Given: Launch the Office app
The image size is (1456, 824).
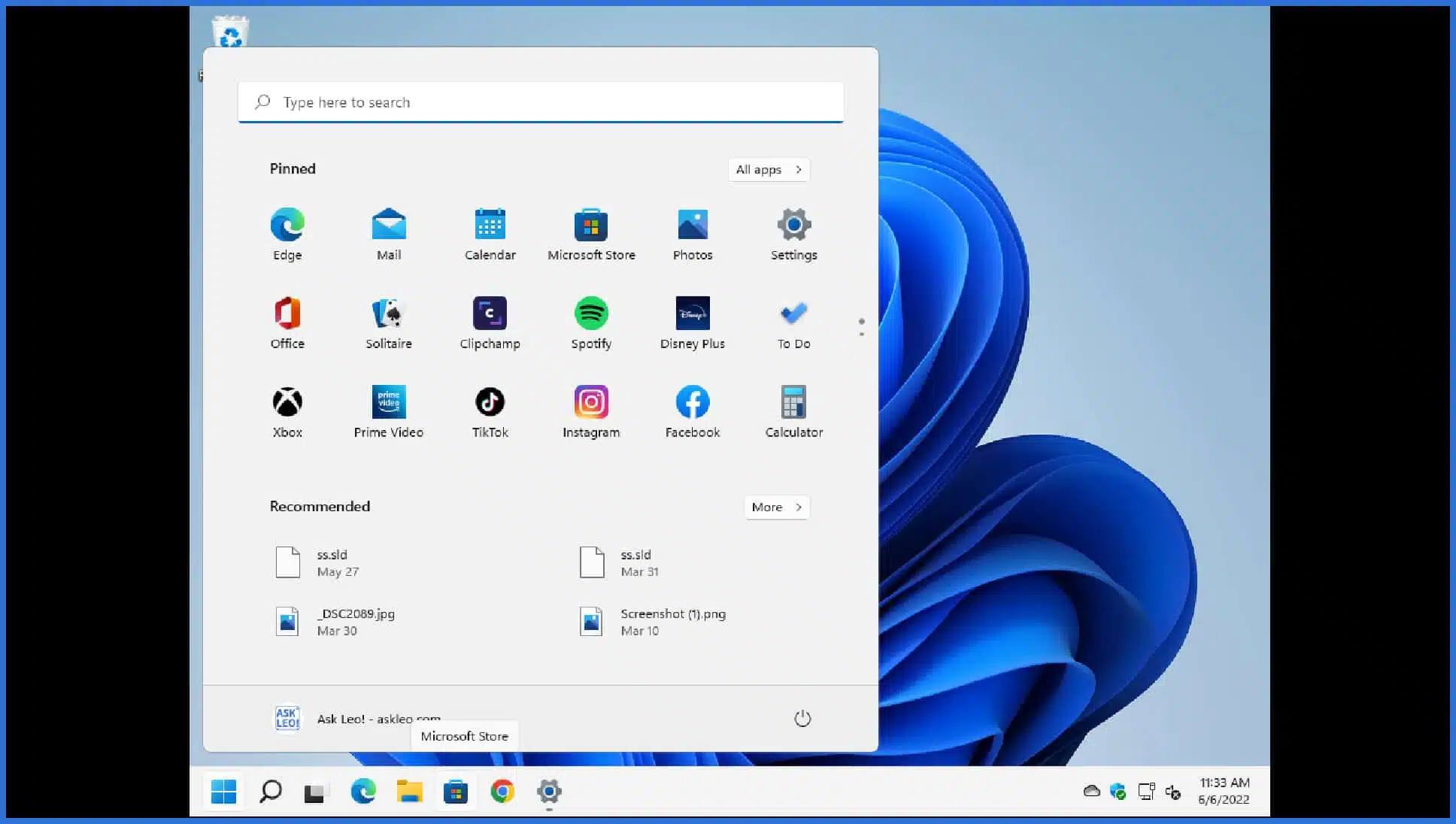Looking at the screenshot, I should (287, 323).
